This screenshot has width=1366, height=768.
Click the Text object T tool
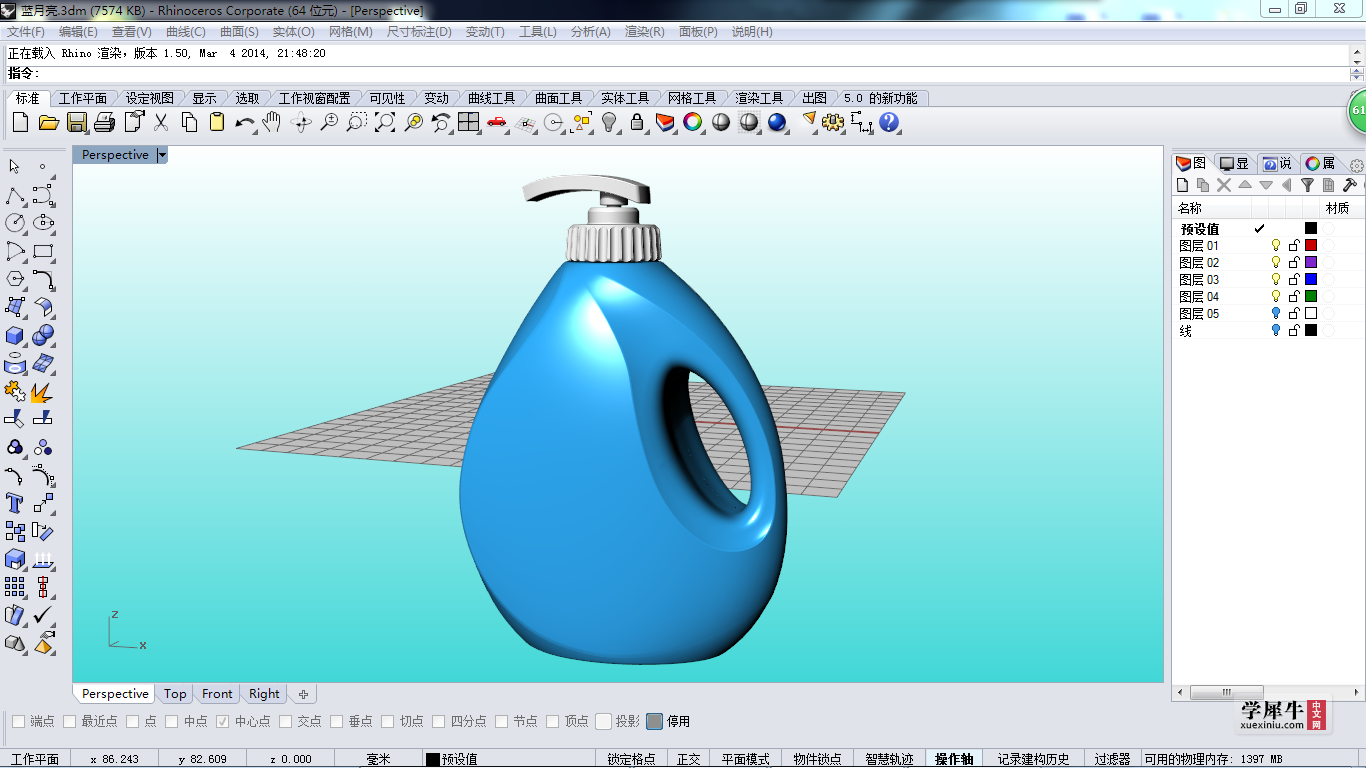15,503
